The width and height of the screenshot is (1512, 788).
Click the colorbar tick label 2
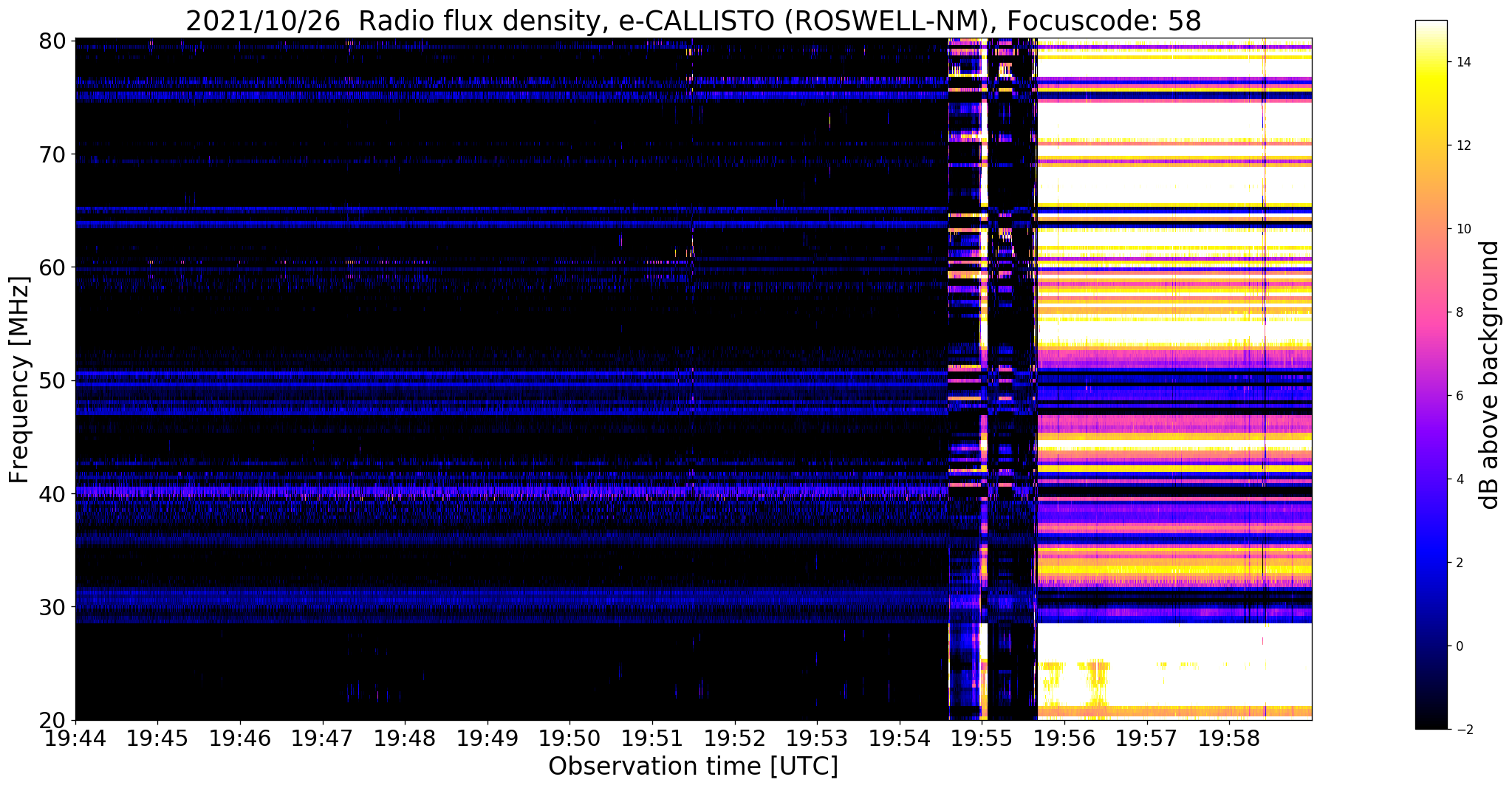(x=1459, y=563)
